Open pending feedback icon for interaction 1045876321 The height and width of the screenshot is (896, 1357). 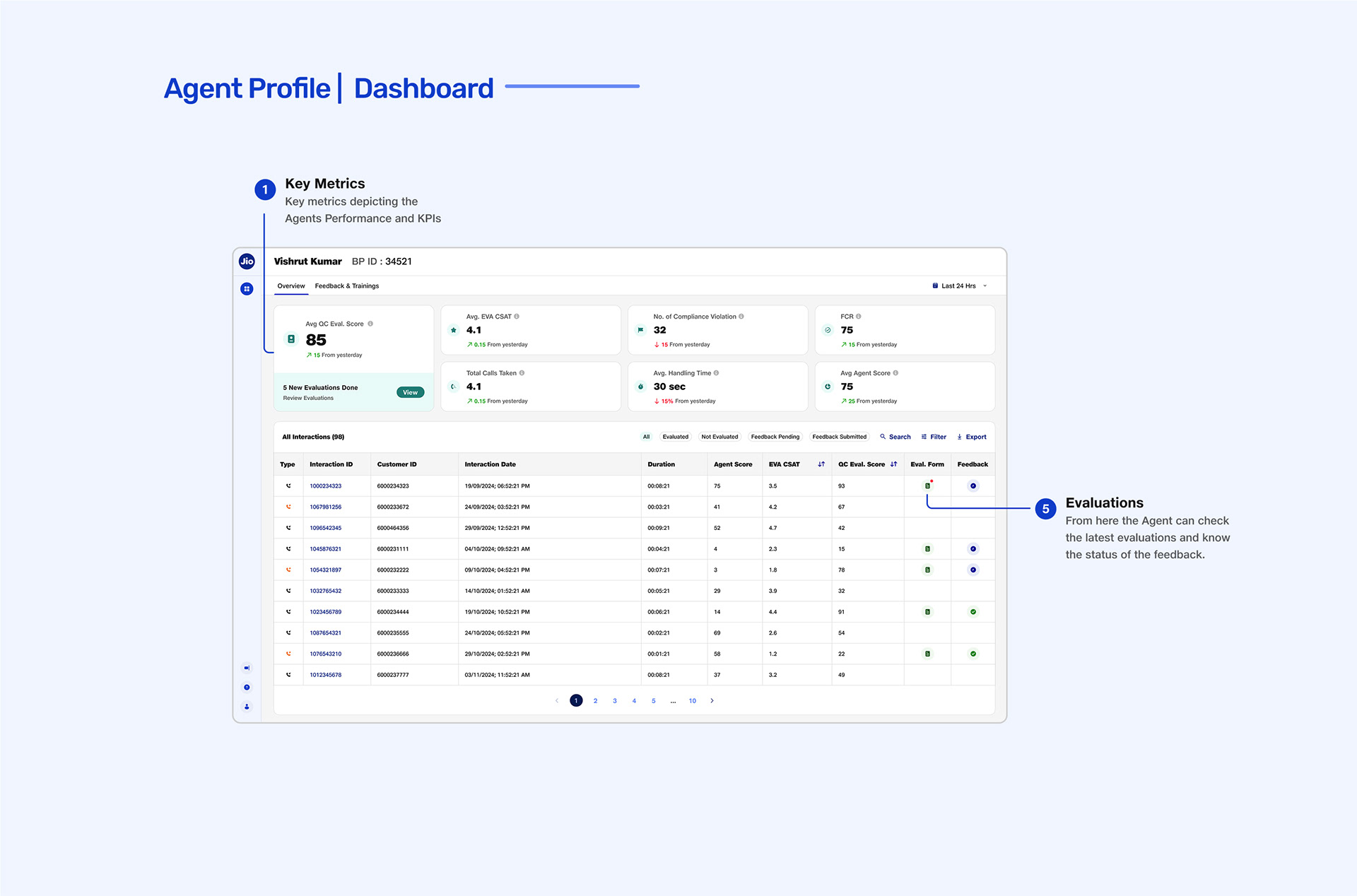coord(973,549)
